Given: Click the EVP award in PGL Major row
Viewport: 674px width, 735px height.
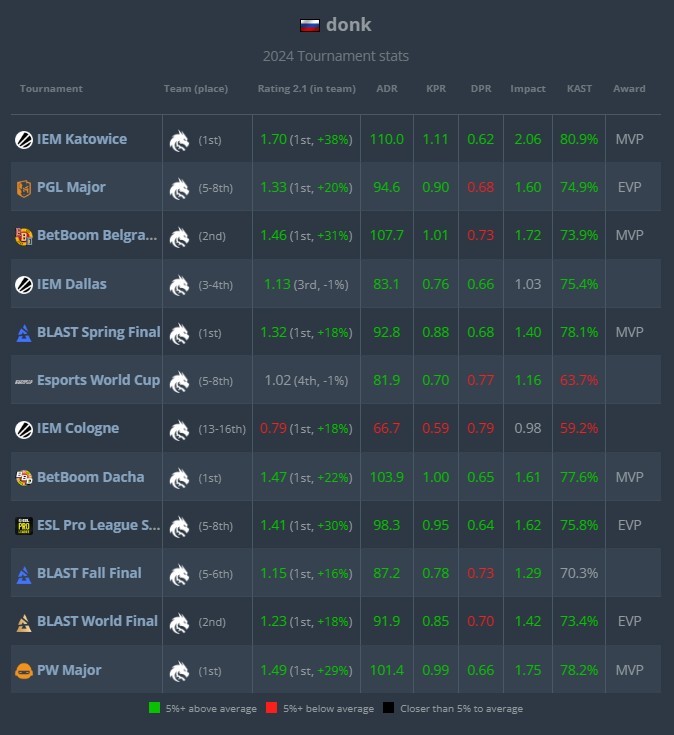Looking at the screenshot, I should click(x=629, y=188).
